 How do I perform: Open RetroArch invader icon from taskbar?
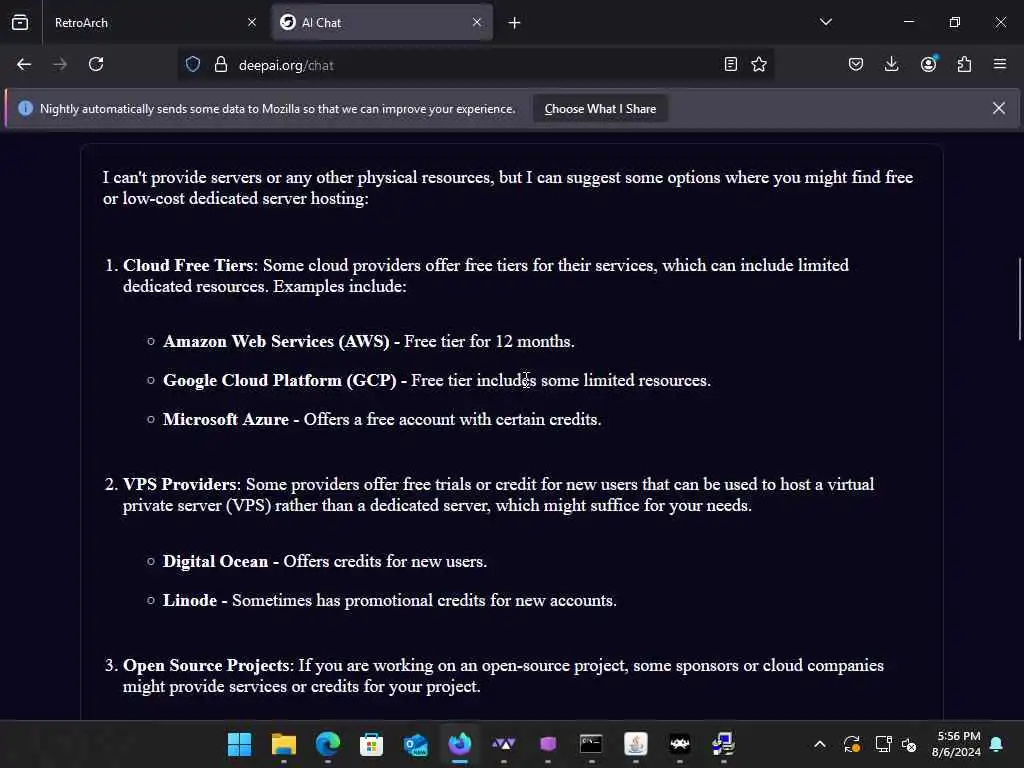point(679,744)
